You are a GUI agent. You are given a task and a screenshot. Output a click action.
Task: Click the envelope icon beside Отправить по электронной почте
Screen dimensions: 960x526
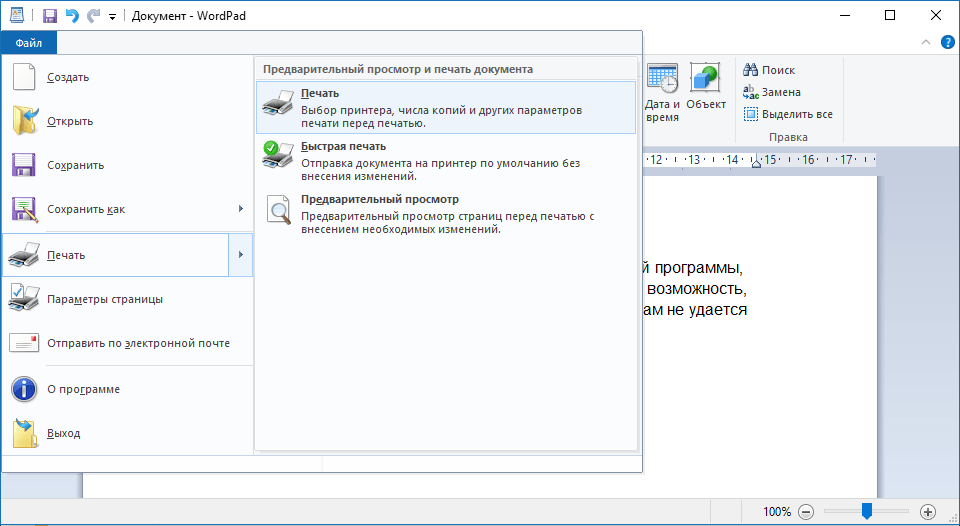24,343
